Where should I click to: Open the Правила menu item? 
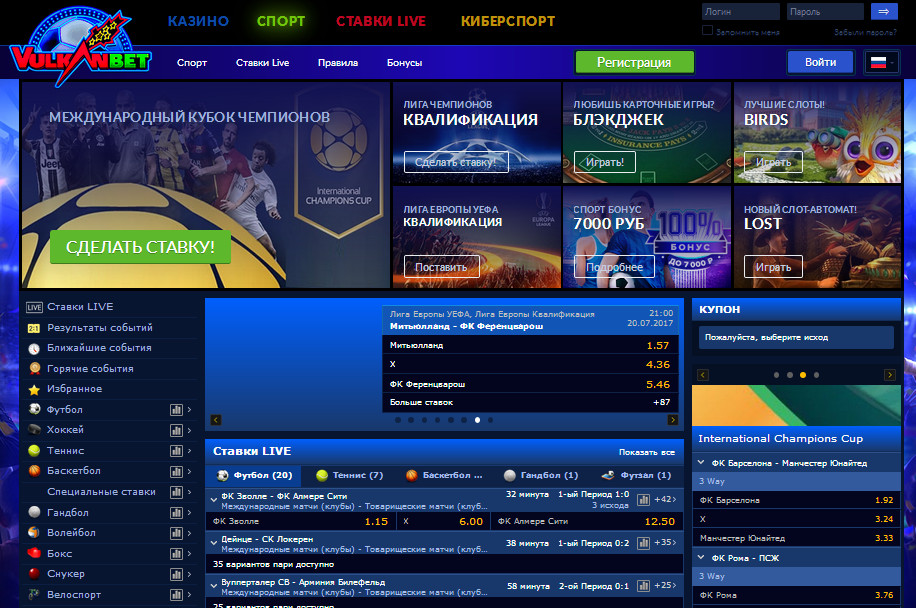tap(338, 62)
